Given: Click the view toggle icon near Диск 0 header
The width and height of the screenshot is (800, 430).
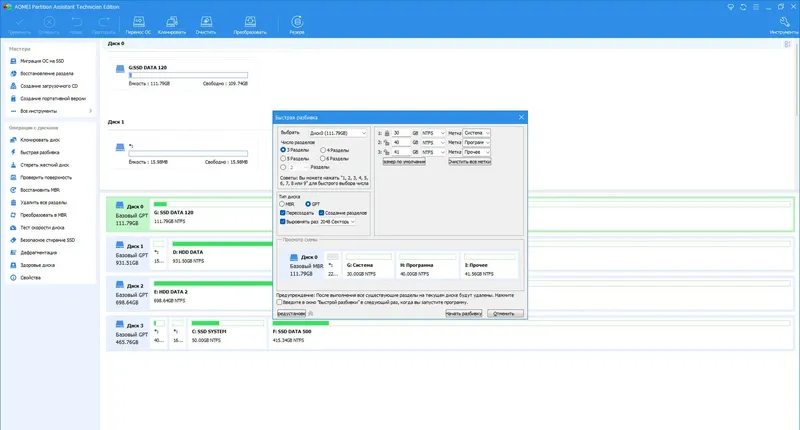Looking at the screenshot, I should pos(787,44).
